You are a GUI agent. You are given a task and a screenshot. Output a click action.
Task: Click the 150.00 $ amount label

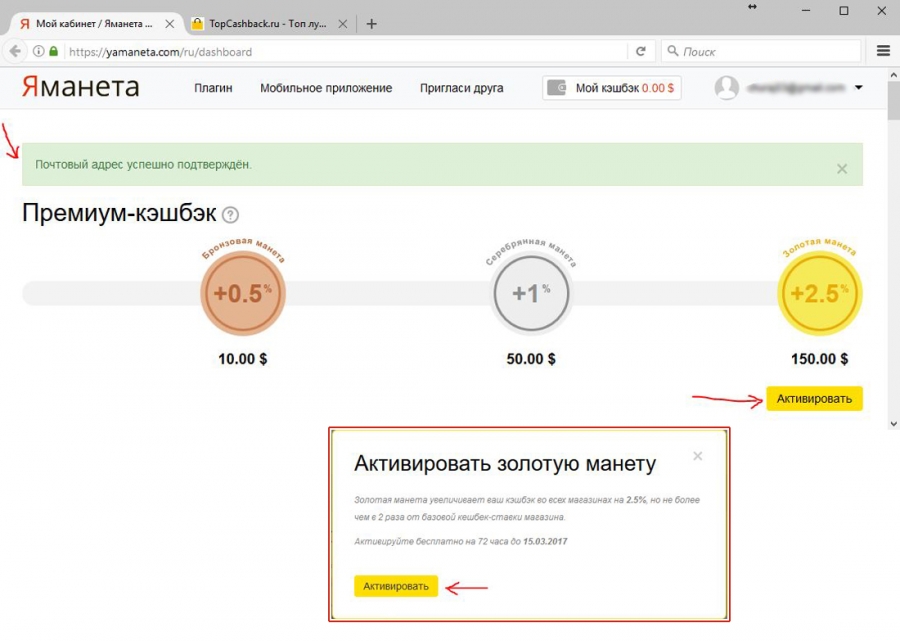[819, 359]
